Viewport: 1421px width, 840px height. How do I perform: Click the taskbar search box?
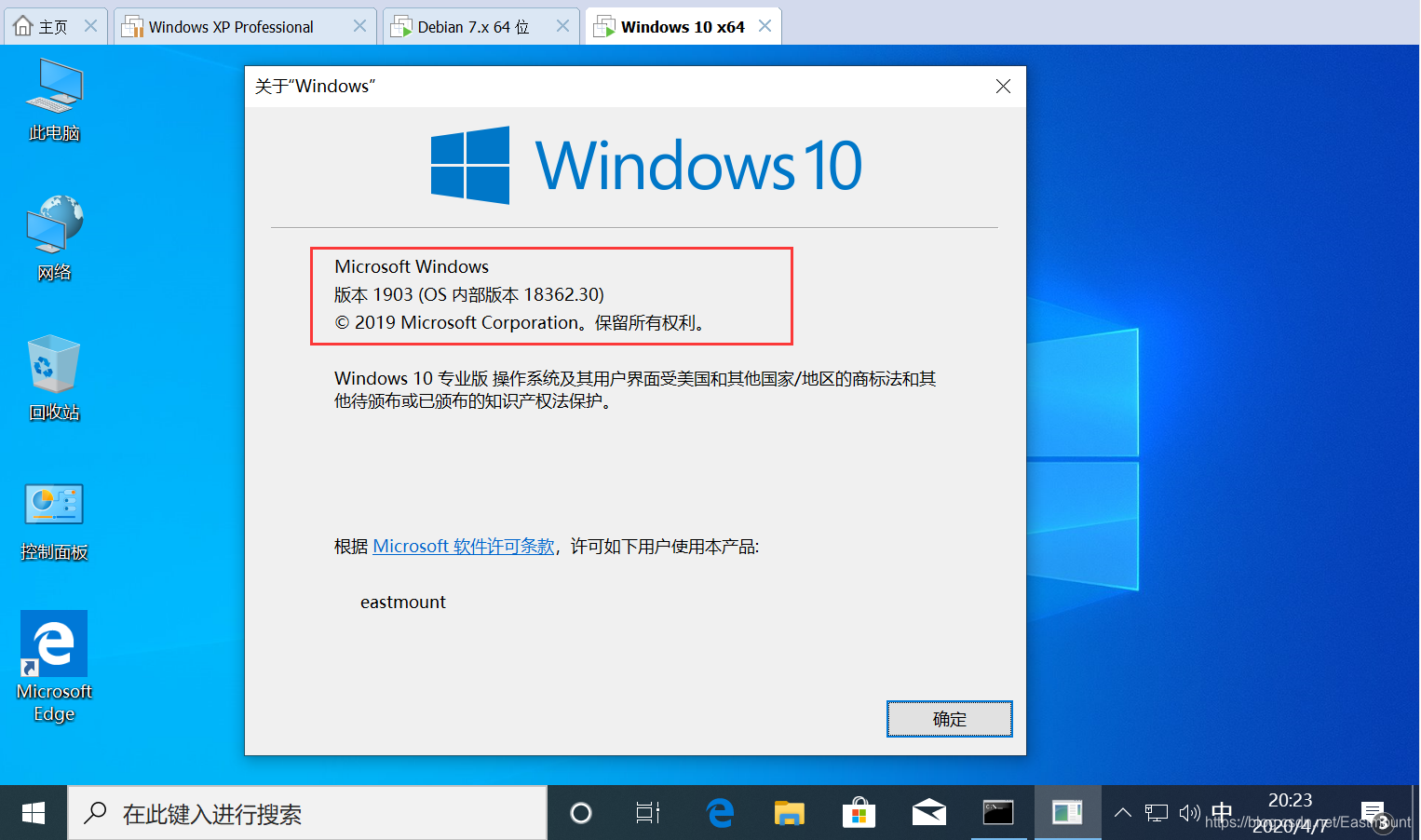pos(307,813)
